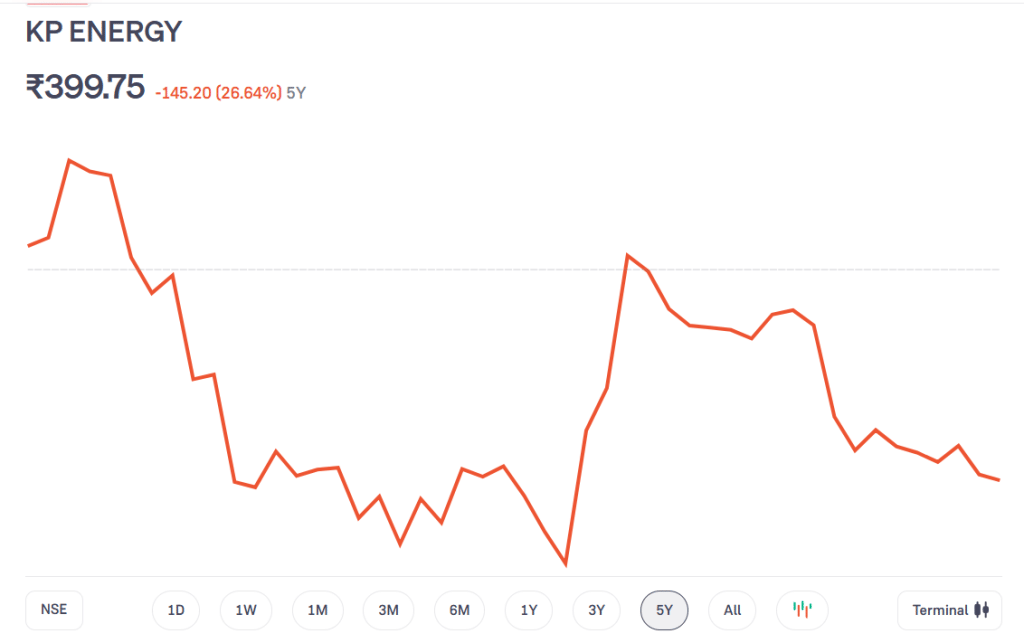View All-time price range
The height and width of the screenshot is (643, 1024).
(732, 610)
